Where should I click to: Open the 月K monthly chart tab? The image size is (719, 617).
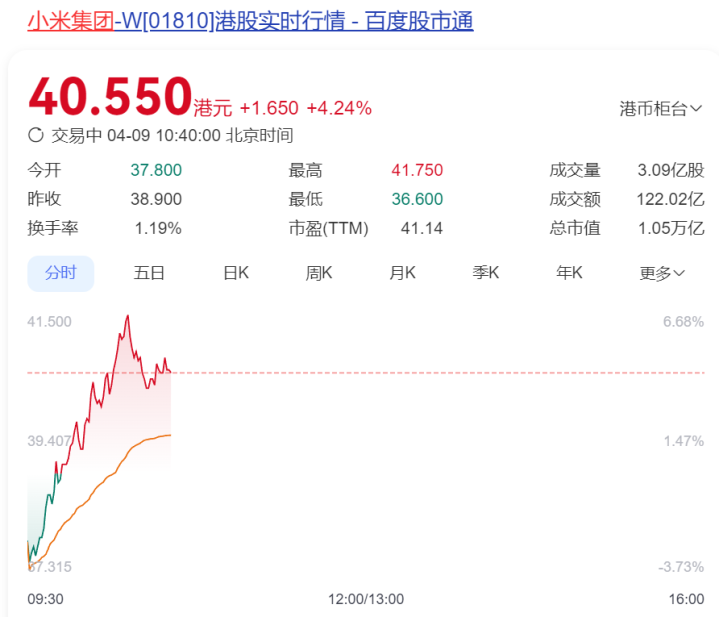pyautogui.click(x=402, y=273)
